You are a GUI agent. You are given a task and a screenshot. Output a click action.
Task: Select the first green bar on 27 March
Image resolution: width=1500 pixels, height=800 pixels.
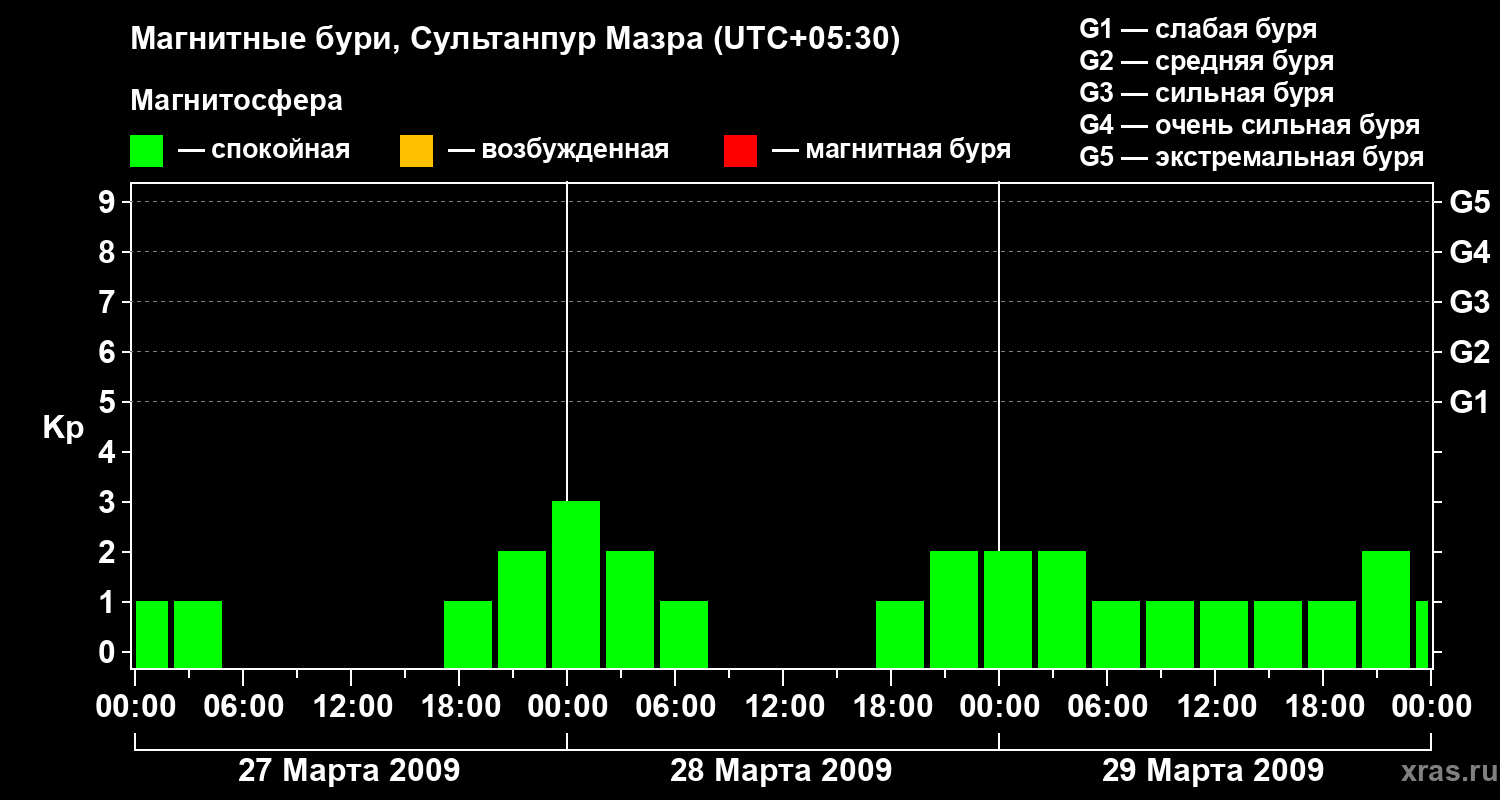tap(152, 634)
